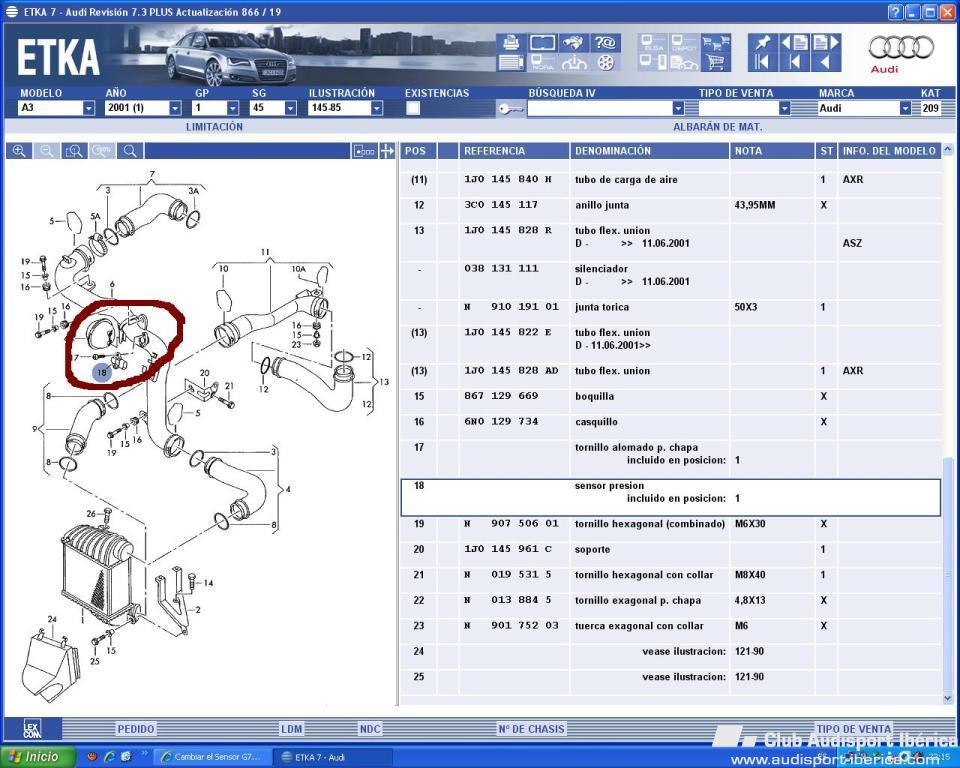The width and height of the screenshot is (960, 768).
Task: Jump to first with double-bar arrow icon
Action: 762,62
